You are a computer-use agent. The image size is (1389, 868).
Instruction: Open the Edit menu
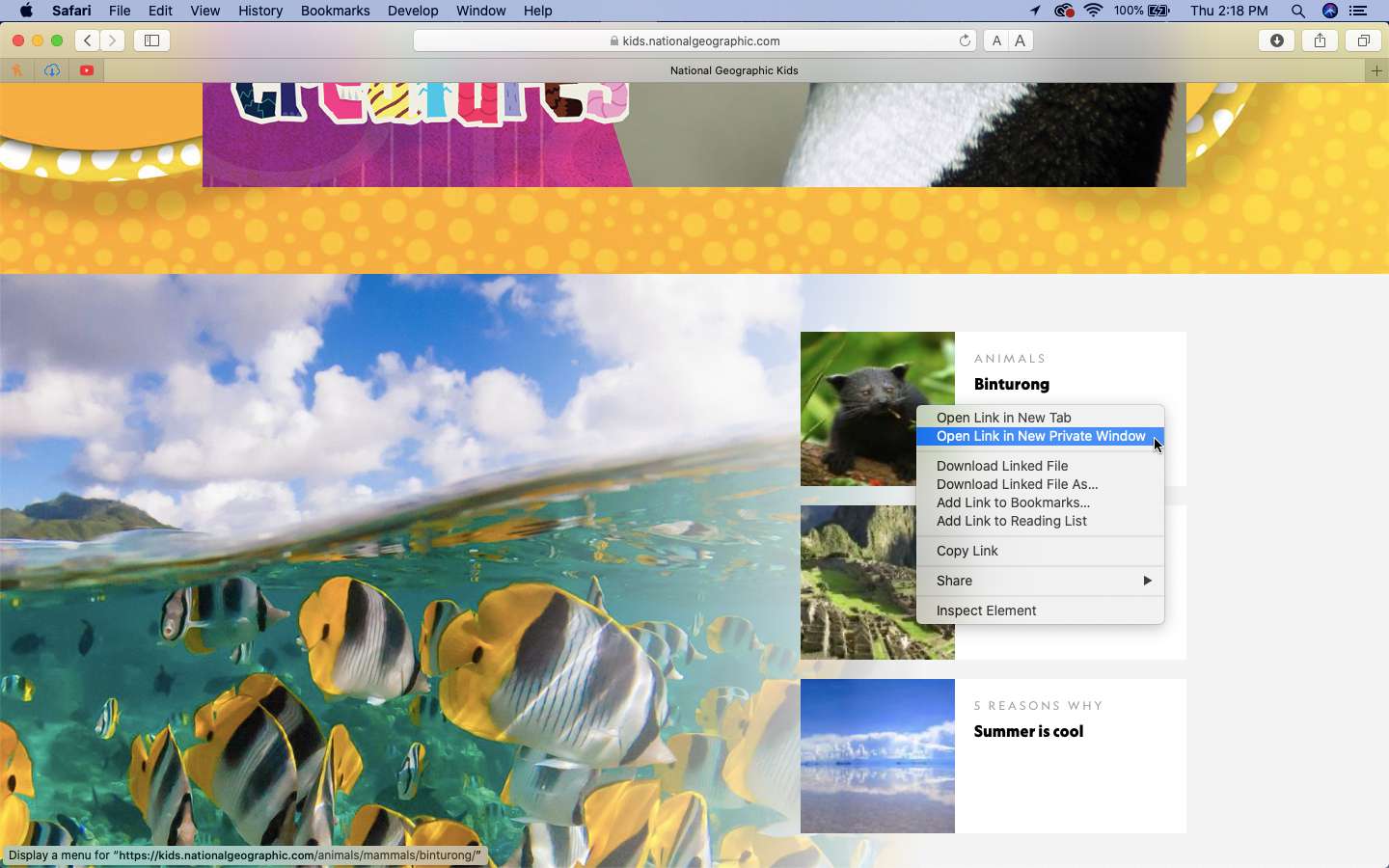pos(160,11)
